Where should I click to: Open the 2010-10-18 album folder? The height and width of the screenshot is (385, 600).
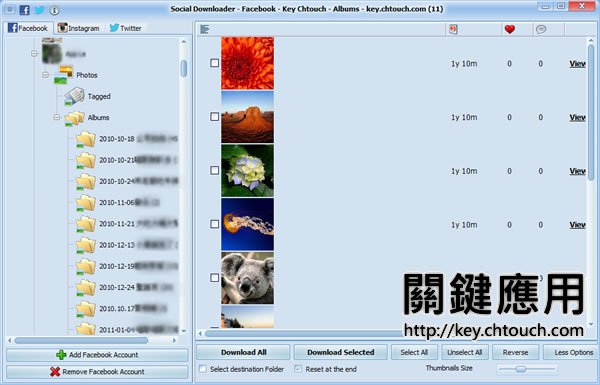pyautogui.click(x=86, y=139)
